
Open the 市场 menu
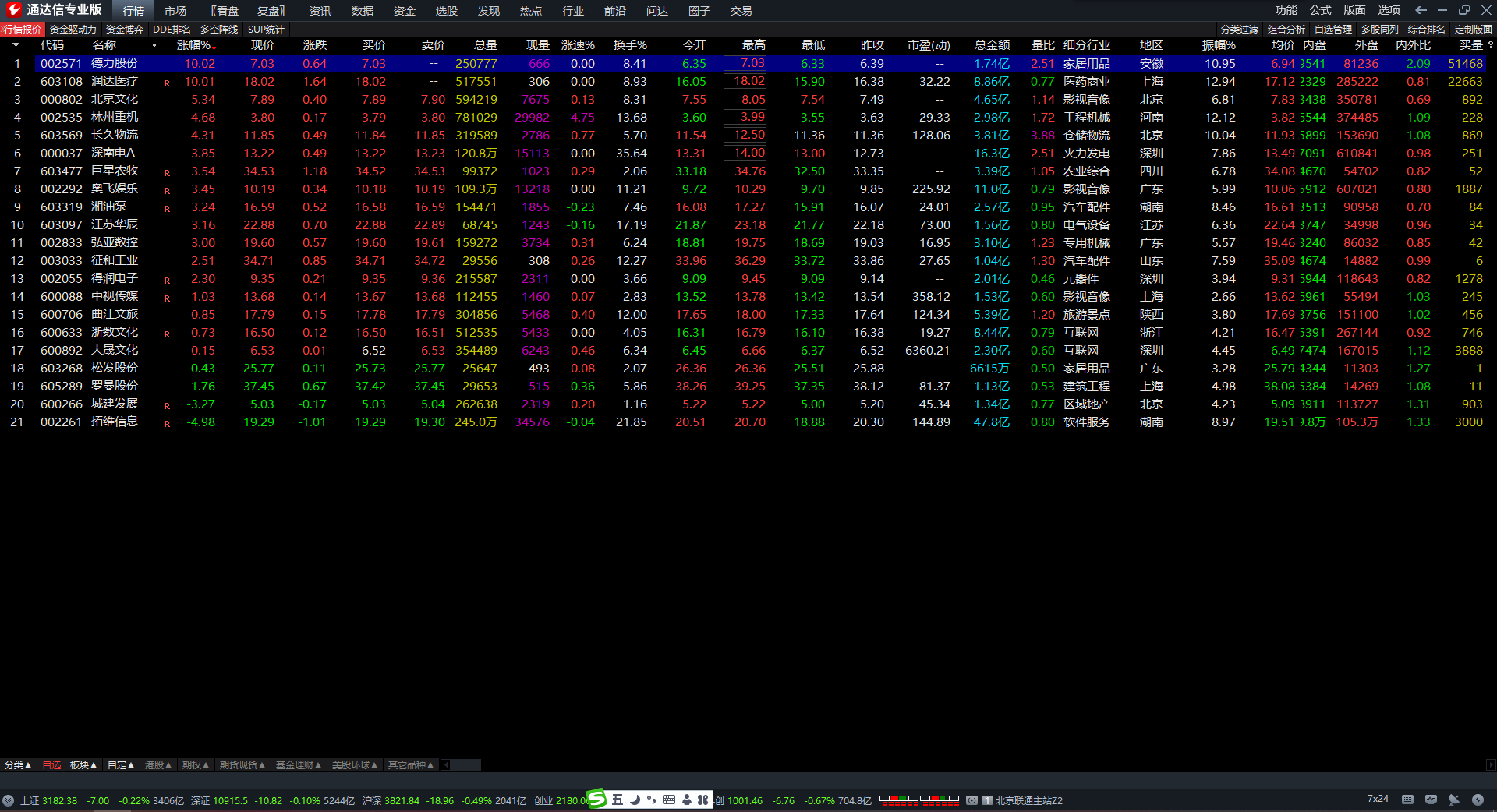(175, 11)
